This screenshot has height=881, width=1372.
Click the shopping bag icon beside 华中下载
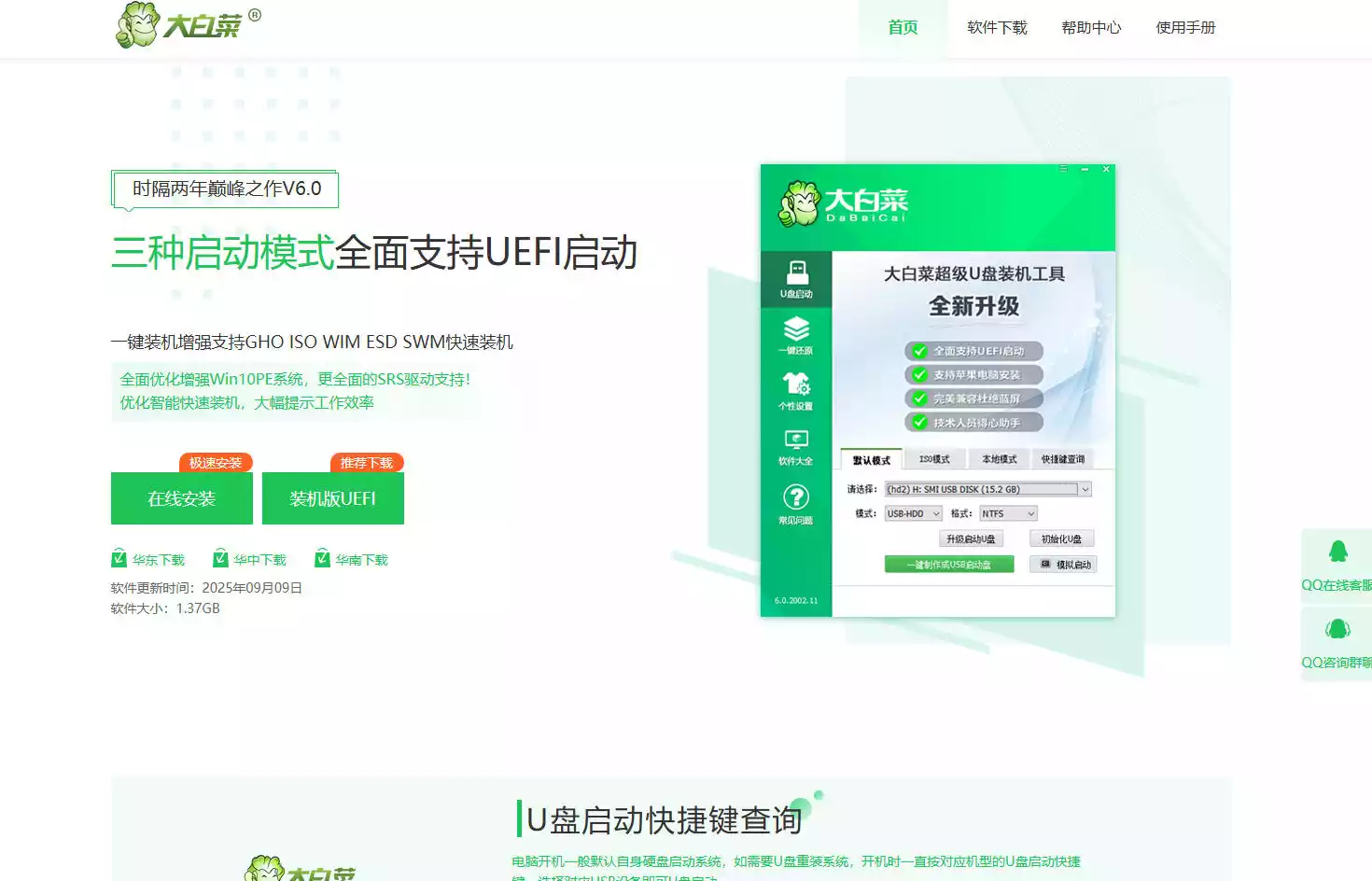(220, 559)
